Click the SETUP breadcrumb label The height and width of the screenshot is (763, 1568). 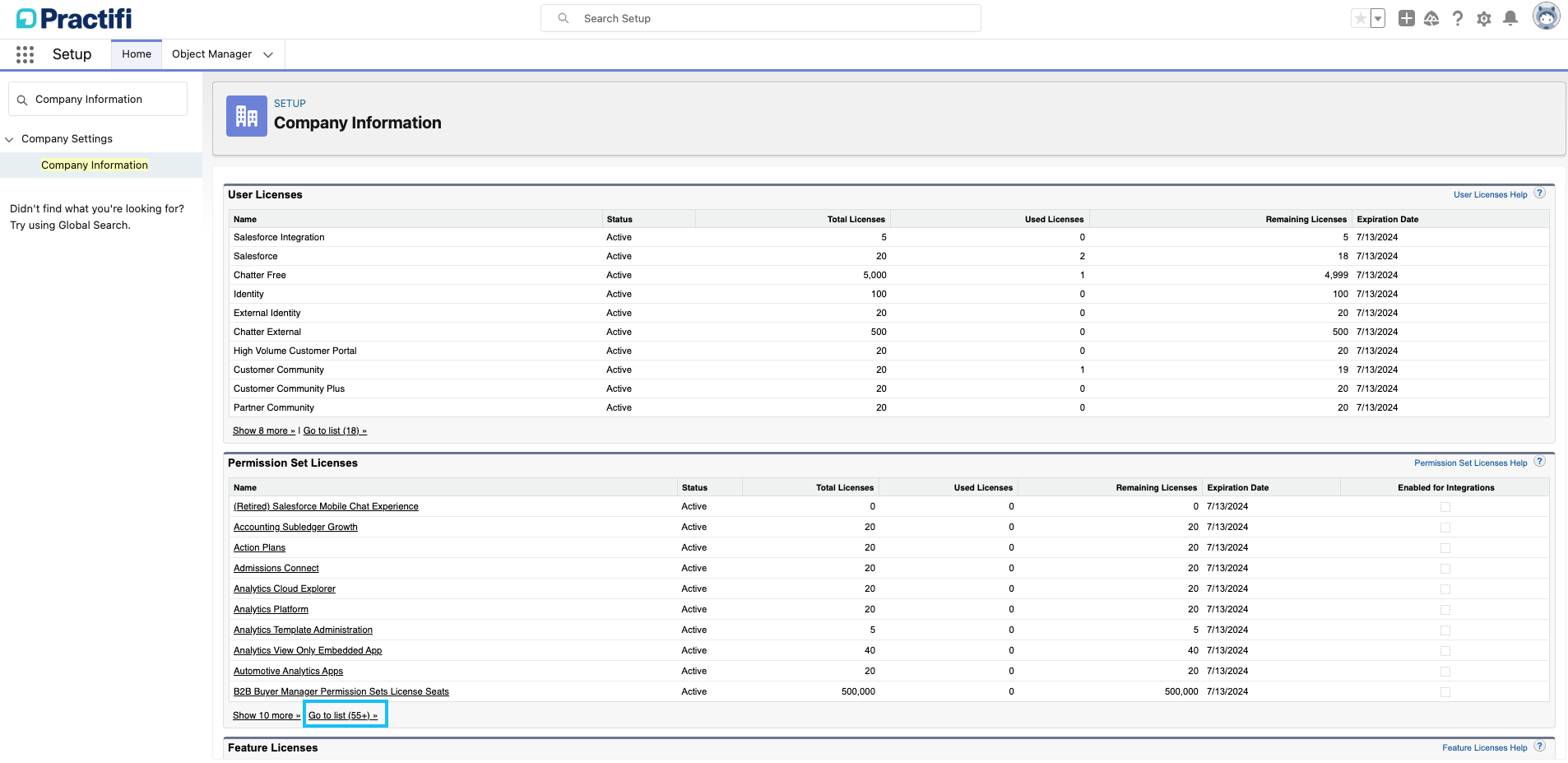click(x=290, y=104)
